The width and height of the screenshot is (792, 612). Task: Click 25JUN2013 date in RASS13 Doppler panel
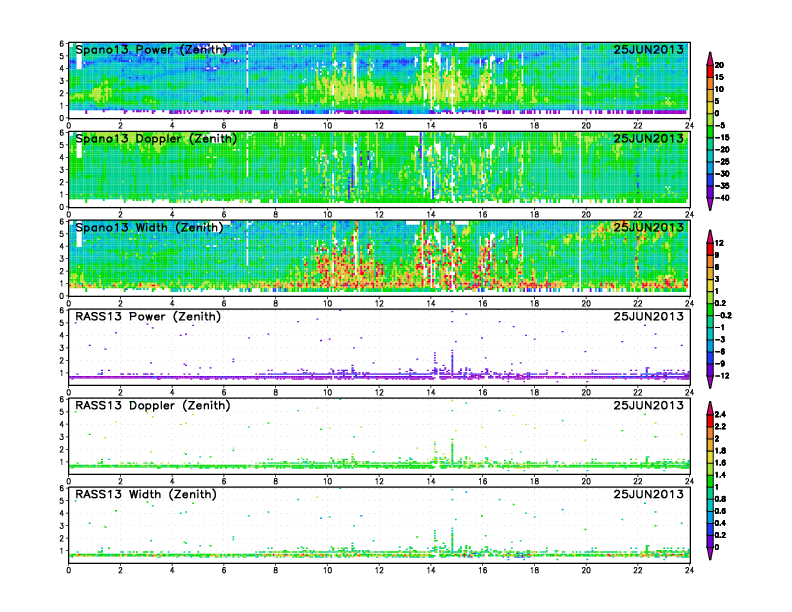coord(649,405)
